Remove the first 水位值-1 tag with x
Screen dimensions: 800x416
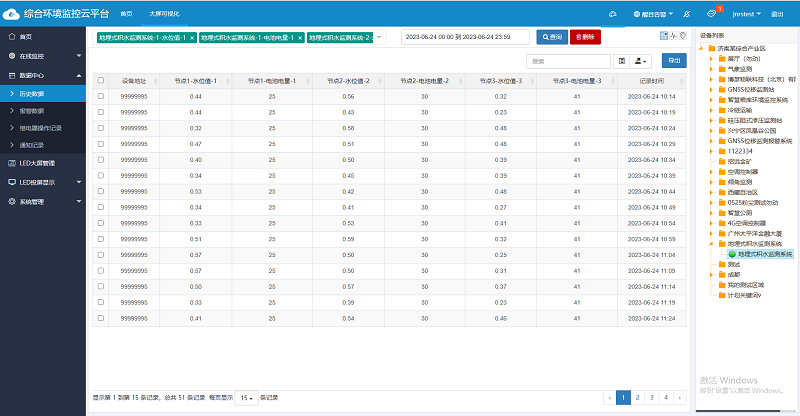tap(192, 37)
